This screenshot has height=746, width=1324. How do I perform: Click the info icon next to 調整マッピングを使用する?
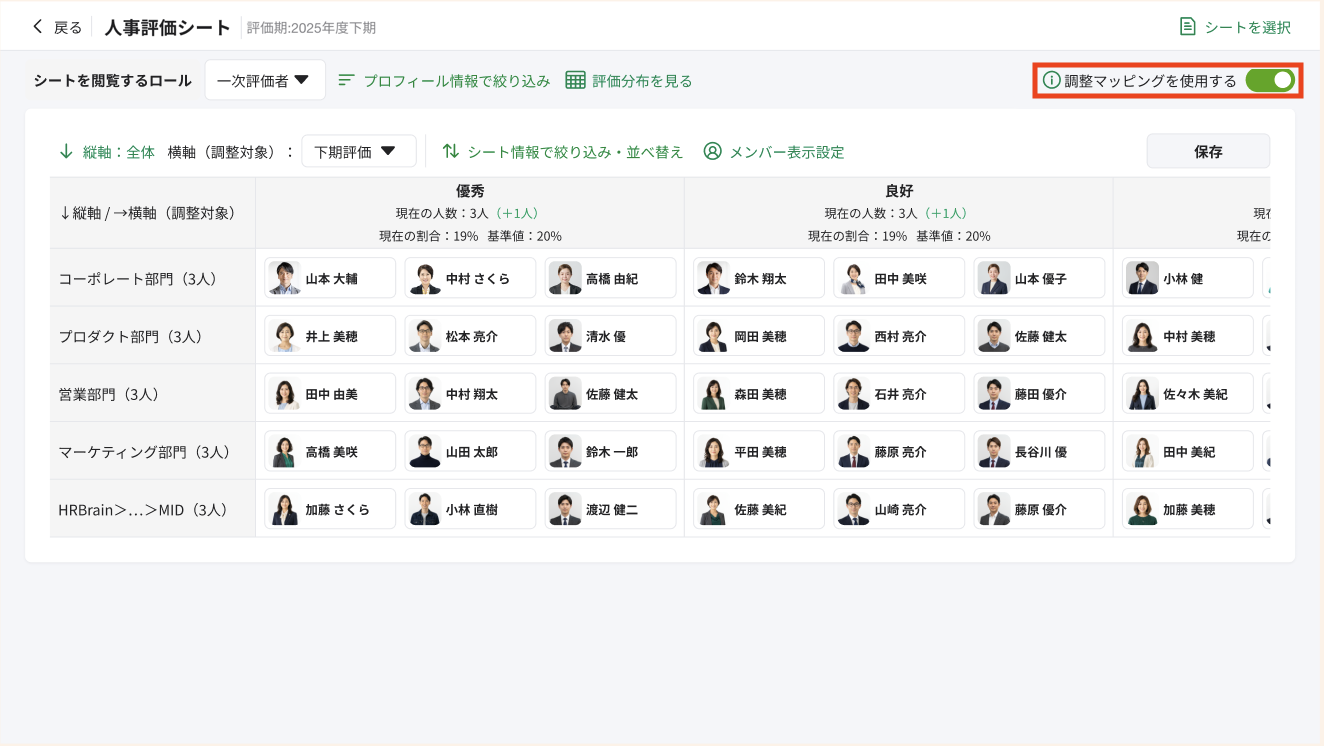click(1051, 80)
